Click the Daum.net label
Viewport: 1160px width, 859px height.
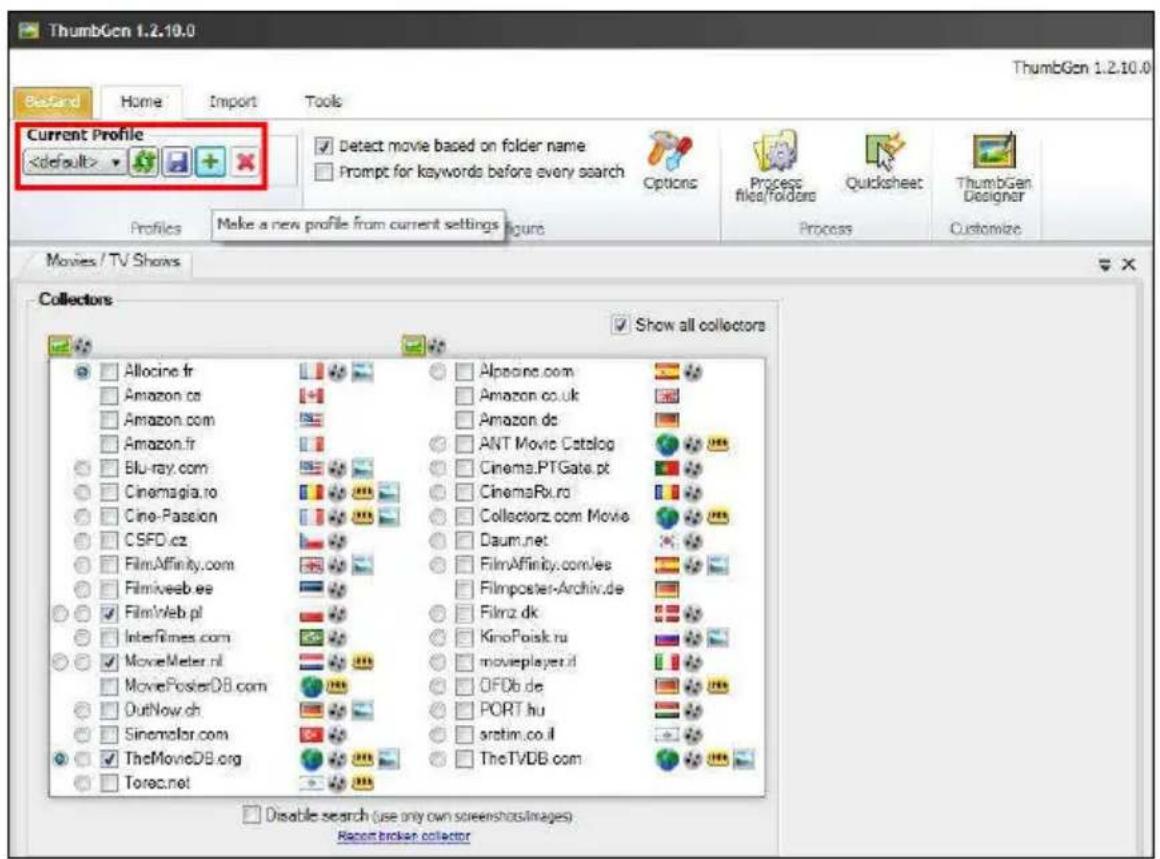513,541
